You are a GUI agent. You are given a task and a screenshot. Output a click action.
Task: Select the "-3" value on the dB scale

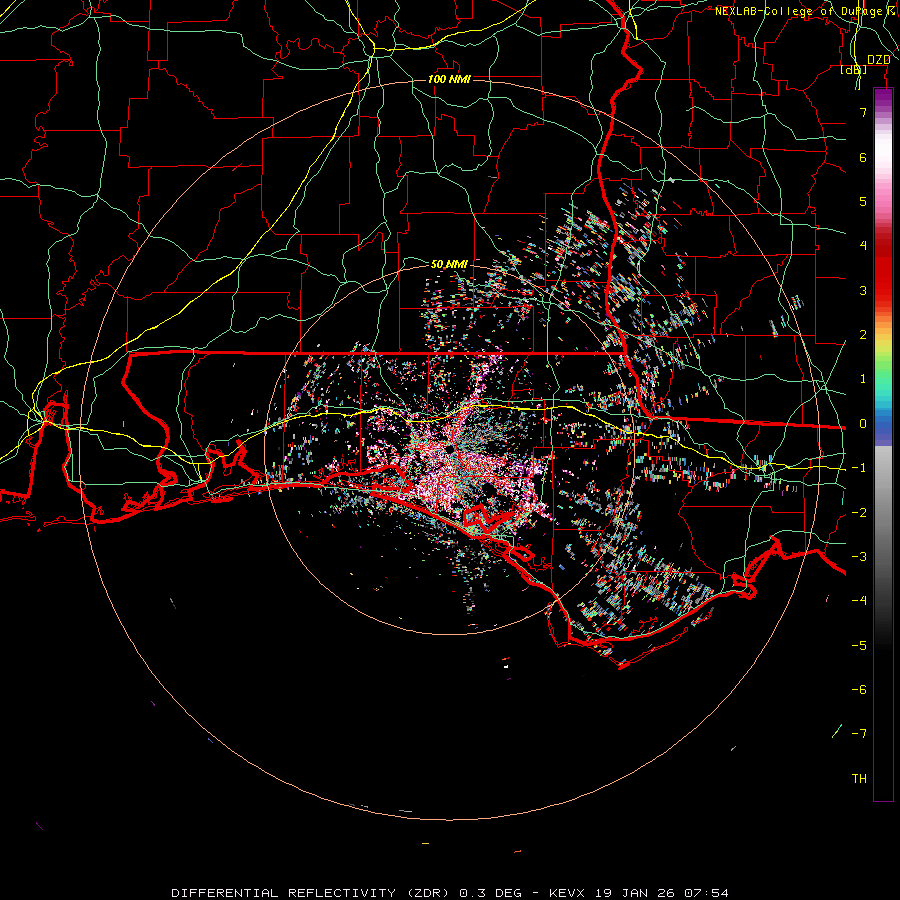coord(859,557)
